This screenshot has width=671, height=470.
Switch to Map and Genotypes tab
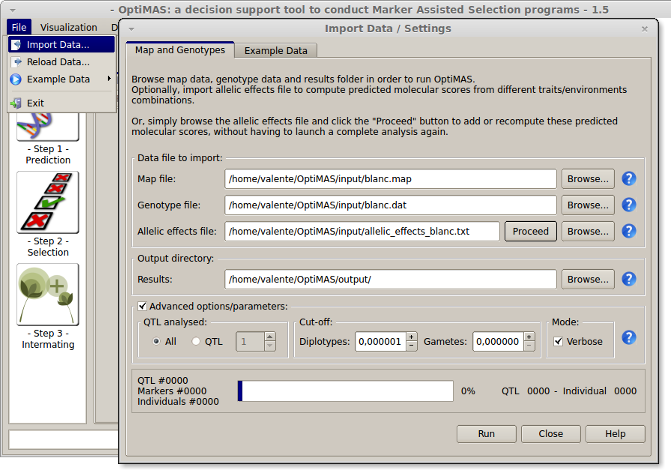coord(180,50)
